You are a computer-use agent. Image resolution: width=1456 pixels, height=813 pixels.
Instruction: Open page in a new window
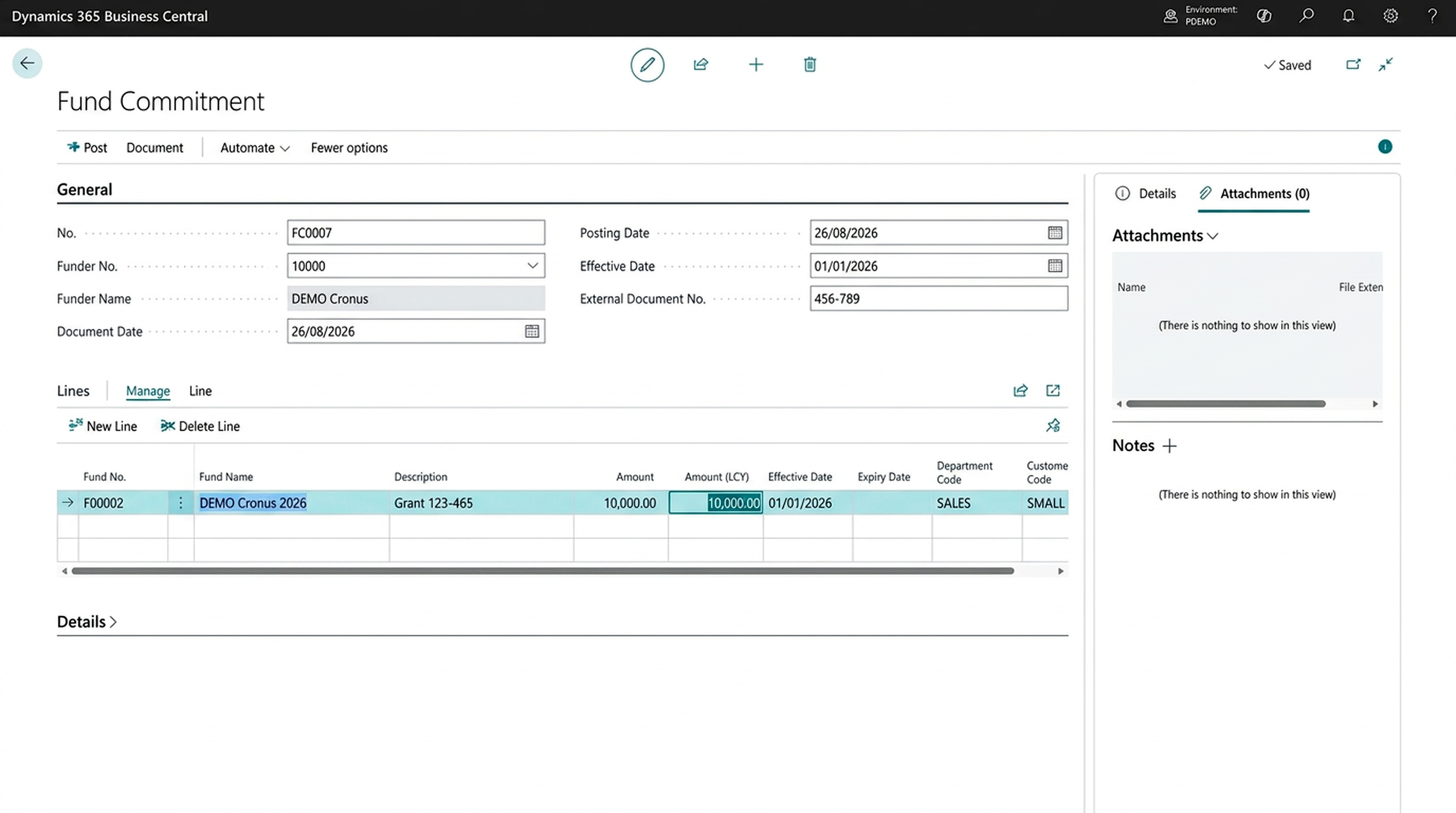click(1353, 65)
